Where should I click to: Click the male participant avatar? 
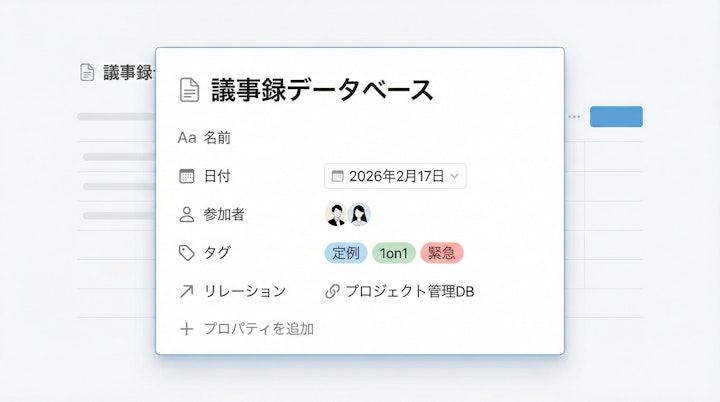336,215
